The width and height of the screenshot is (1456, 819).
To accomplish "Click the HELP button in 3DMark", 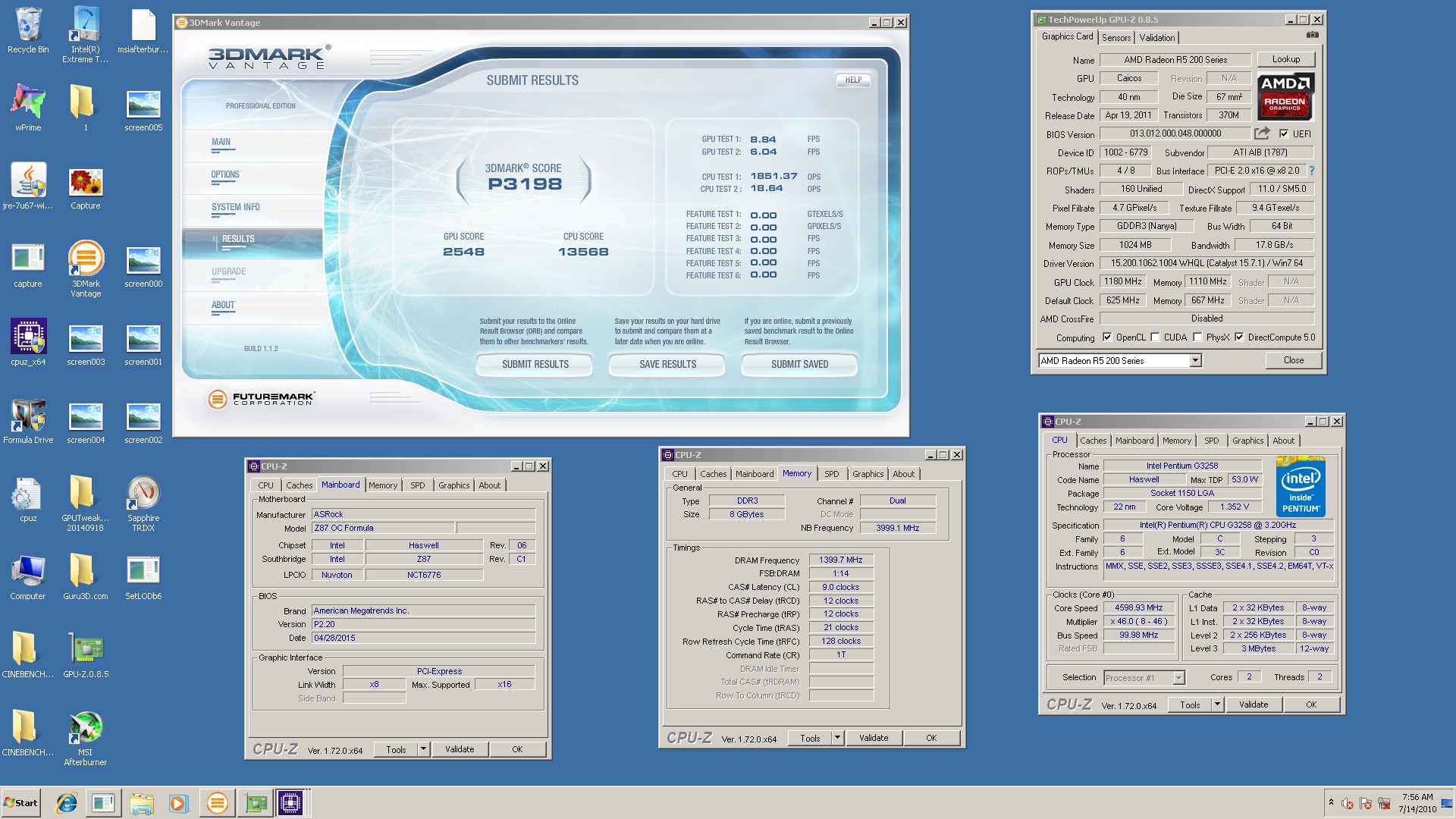I will [x=853, y=80].
